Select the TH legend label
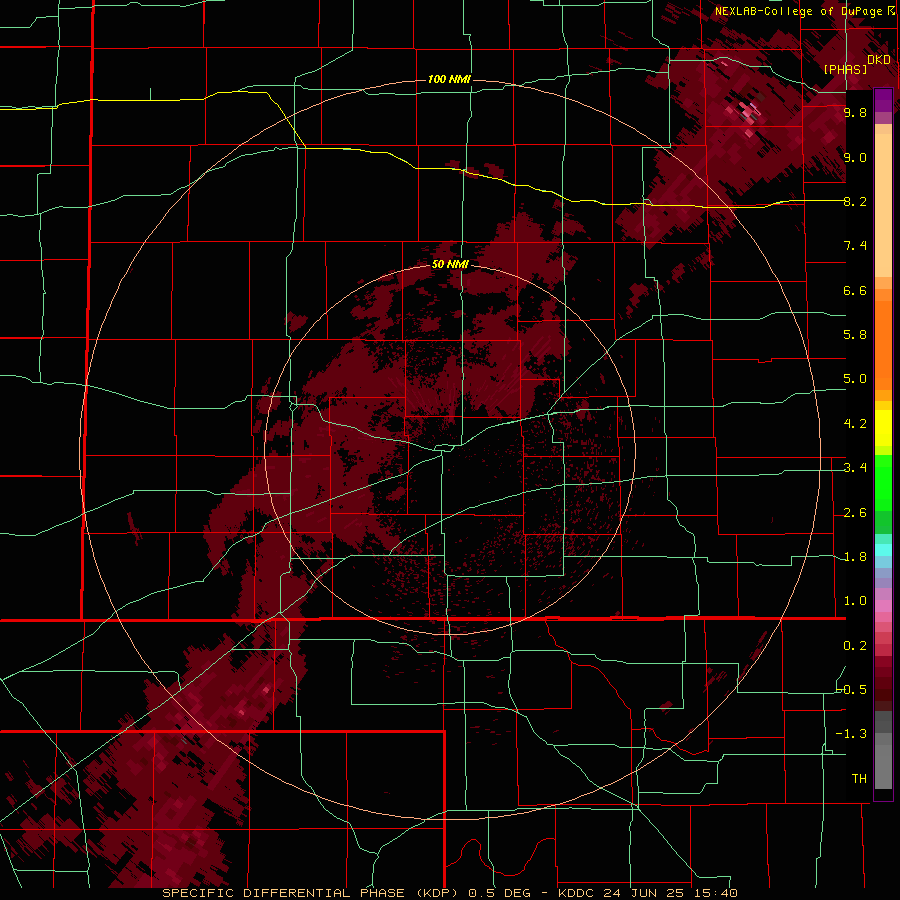Viewport: 900px width, 900px height. [859, 779]
